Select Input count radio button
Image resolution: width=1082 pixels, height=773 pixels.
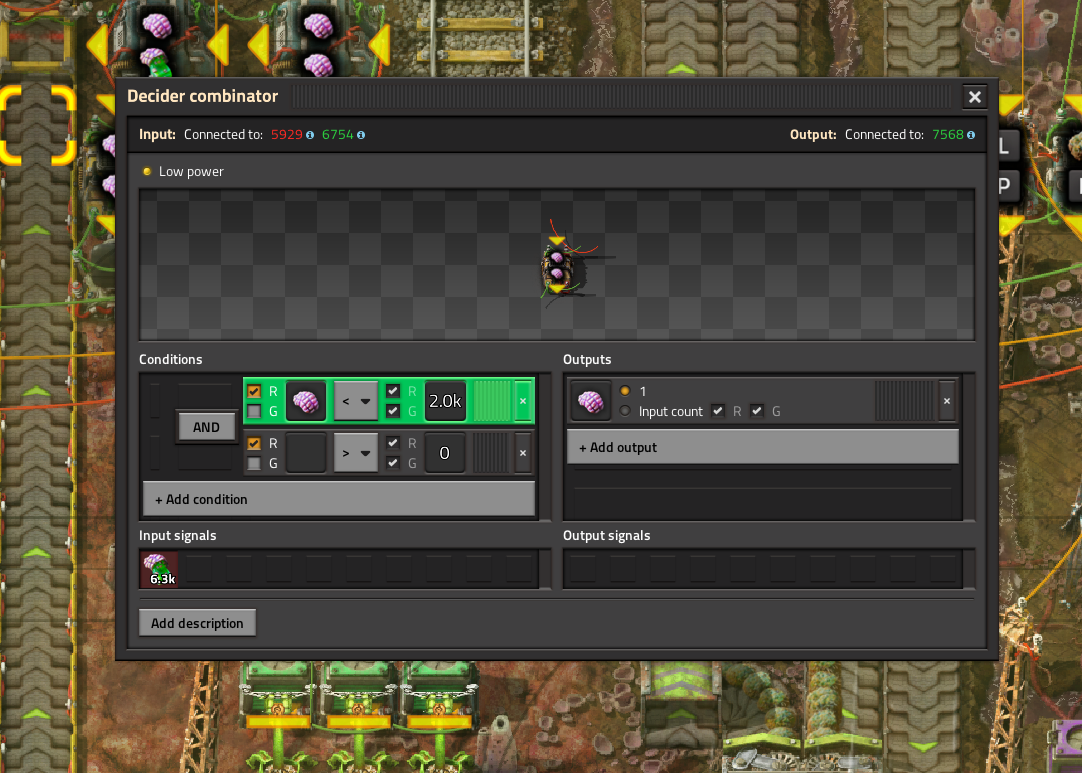point(625,411)
